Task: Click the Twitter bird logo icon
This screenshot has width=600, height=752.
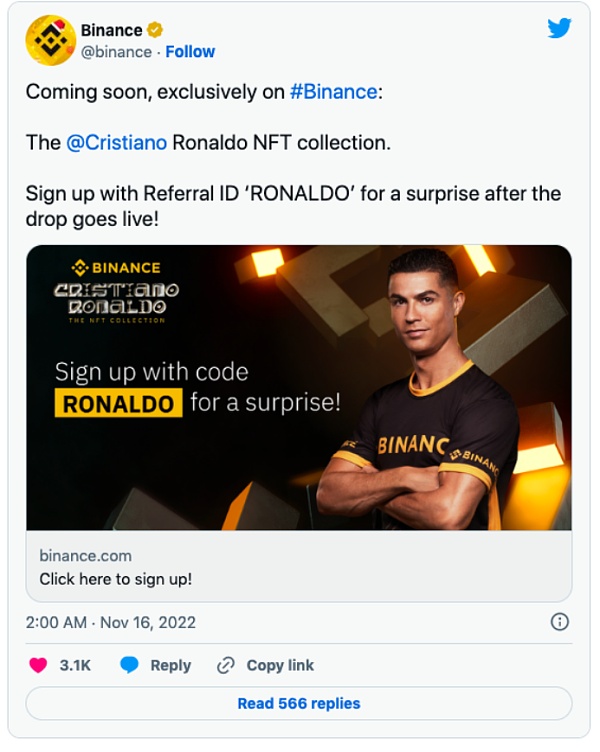Action: click(x=559, y=29)
